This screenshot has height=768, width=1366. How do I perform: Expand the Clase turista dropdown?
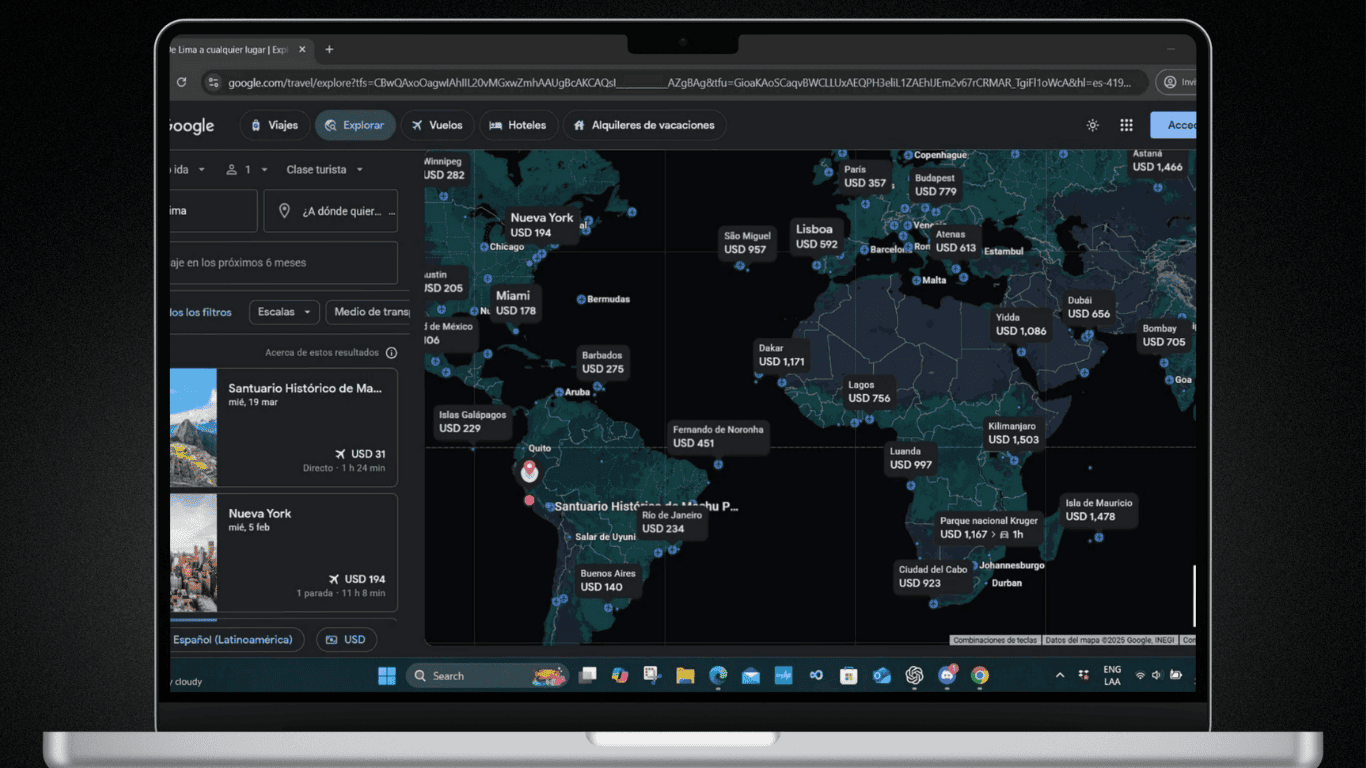tap(325, 170)
